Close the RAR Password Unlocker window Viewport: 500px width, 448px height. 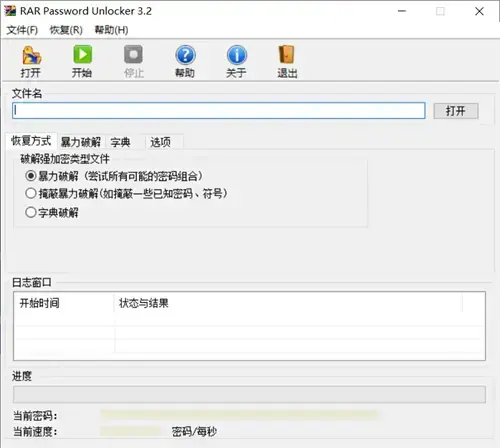(479, 11)
